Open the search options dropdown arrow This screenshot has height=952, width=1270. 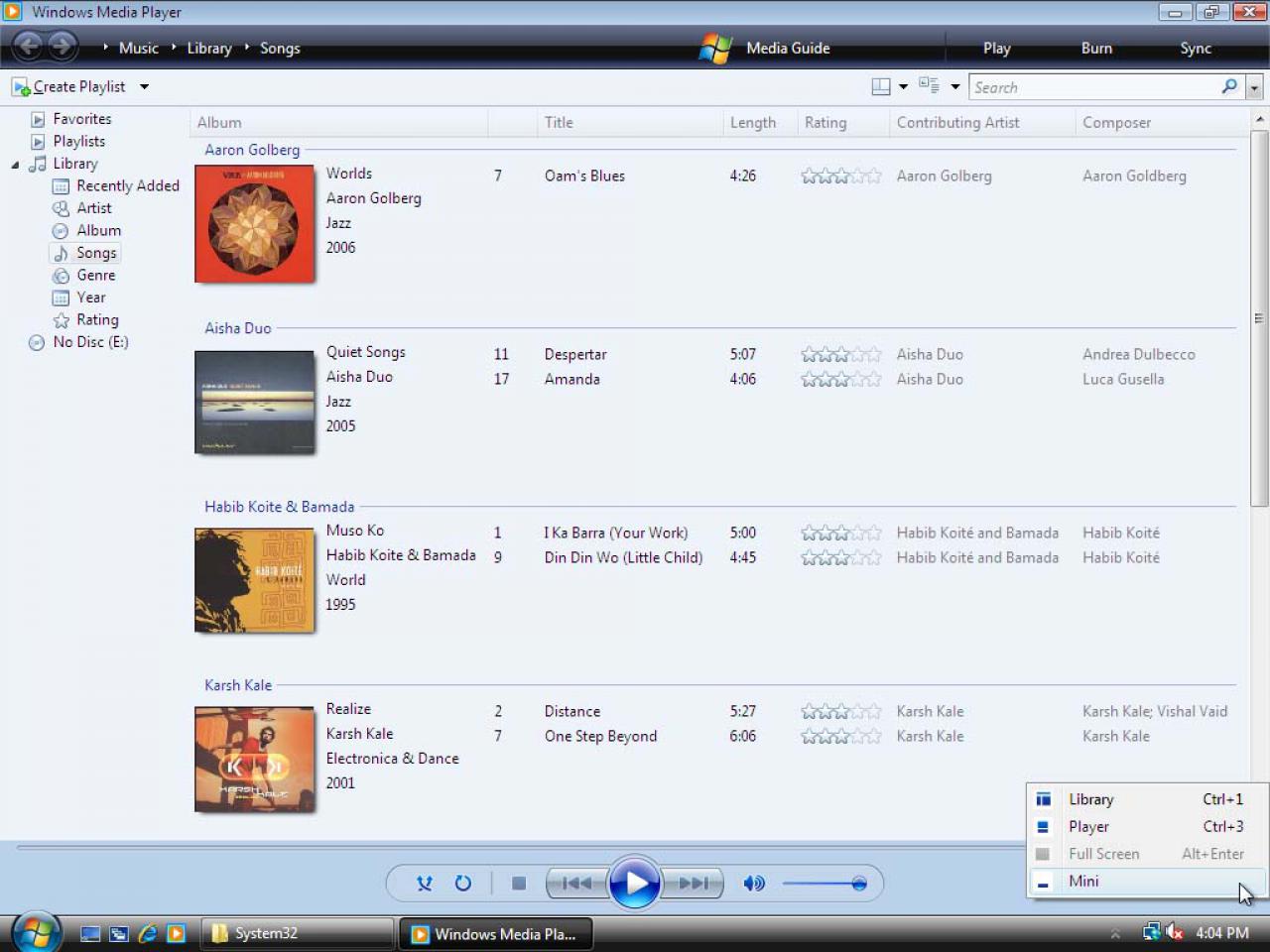(1254, 87)
